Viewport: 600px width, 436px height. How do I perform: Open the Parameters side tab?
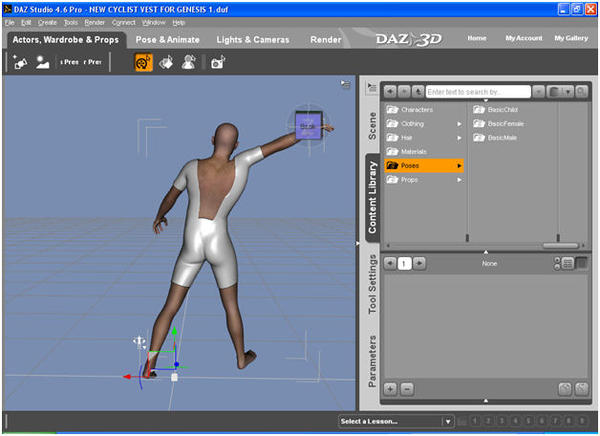coord(372,361)
